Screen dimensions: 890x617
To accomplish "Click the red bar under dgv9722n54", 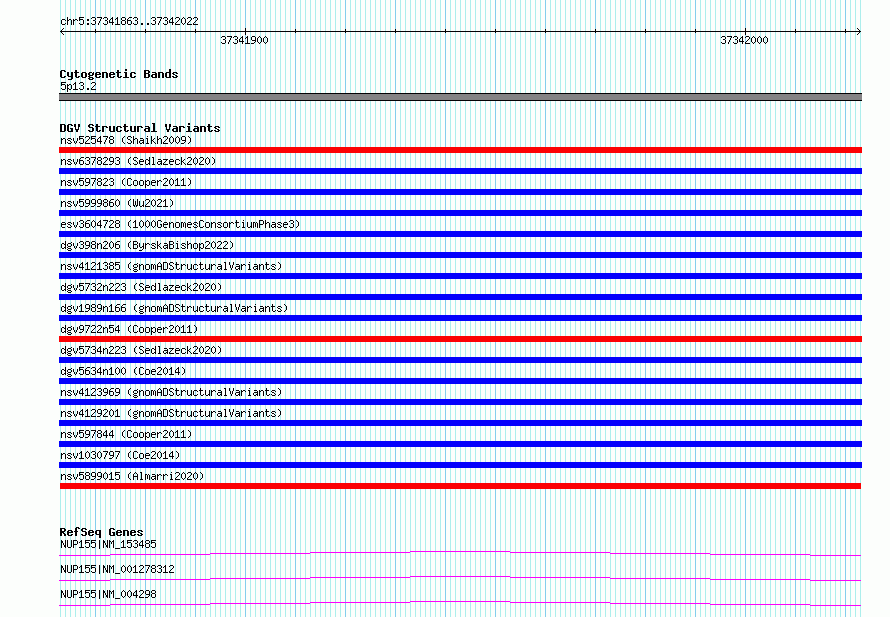I will point(460,339).
